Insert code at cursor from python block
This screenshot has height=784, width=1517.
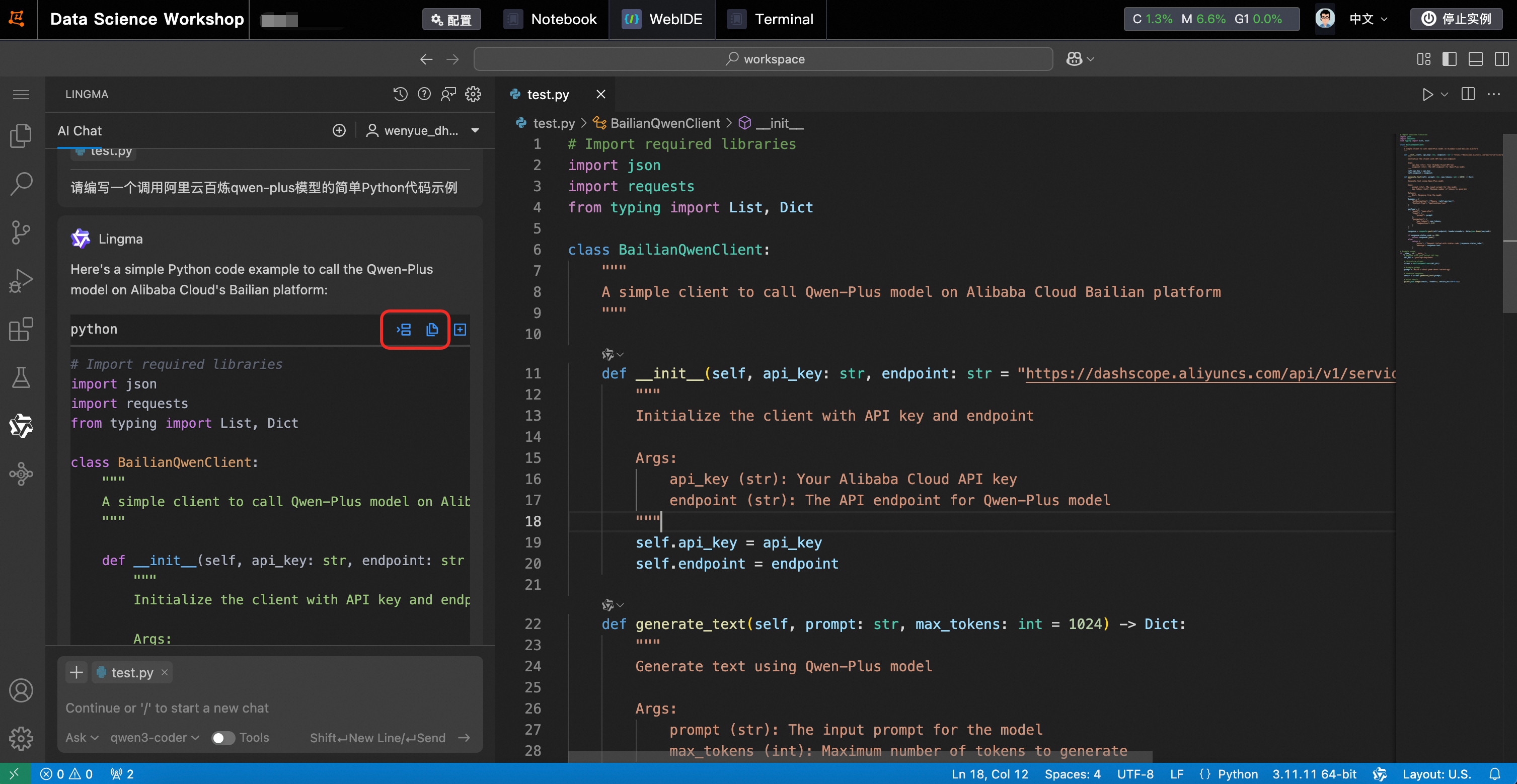[x=403, y=330]
